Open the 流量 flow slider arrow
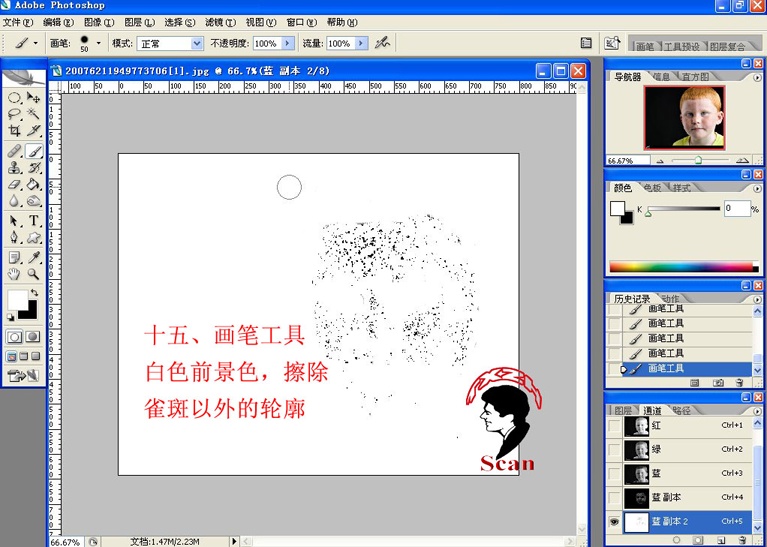 click(361, 43)
